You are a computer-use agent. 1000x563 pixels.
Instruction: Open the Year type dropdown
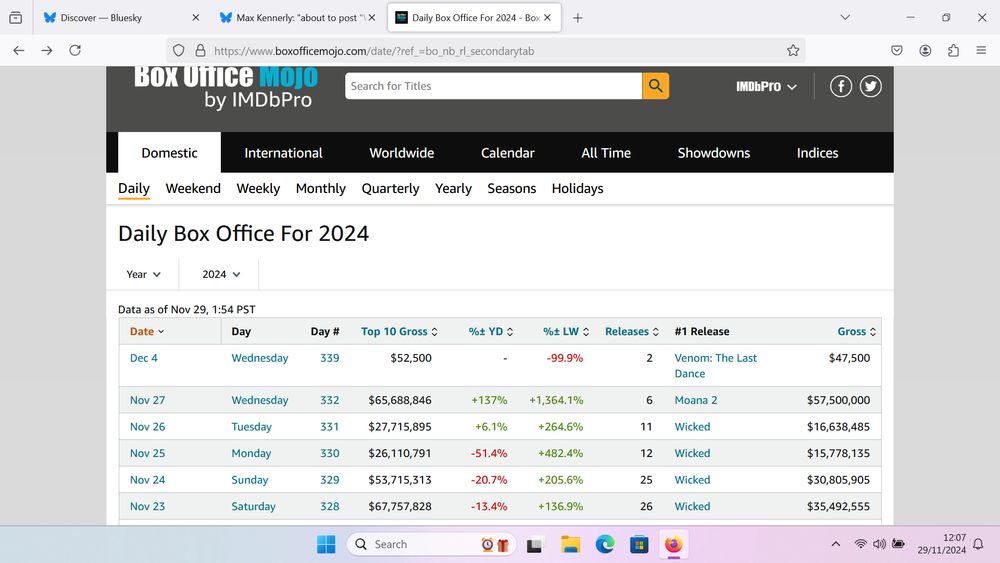143,274
